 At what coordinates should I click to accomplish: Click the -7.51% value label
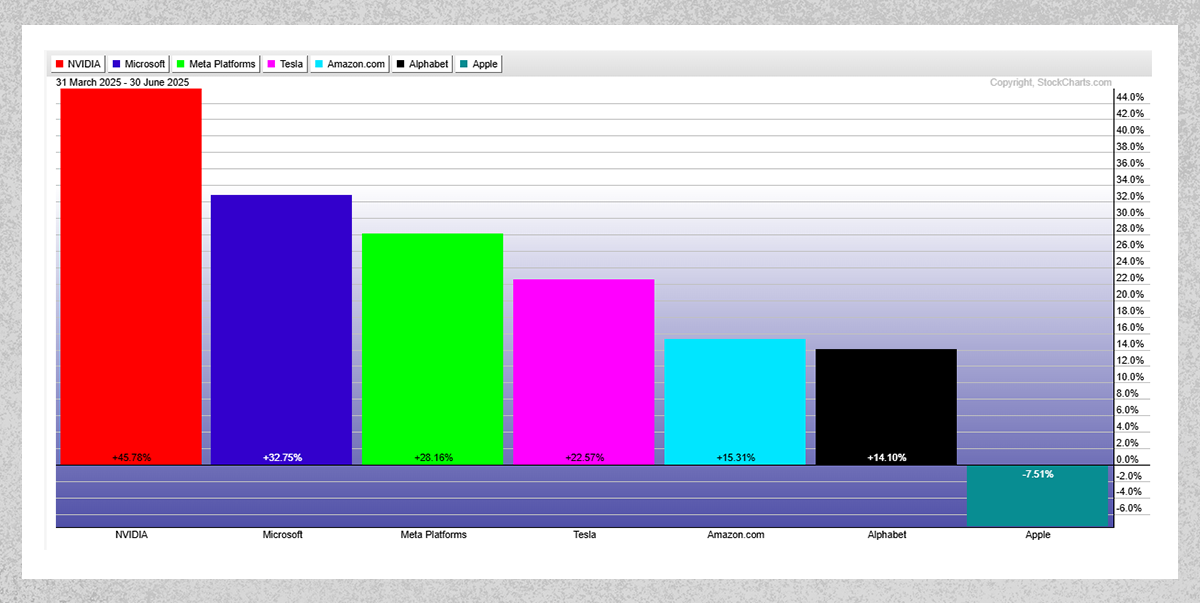tap(1038, 474)
